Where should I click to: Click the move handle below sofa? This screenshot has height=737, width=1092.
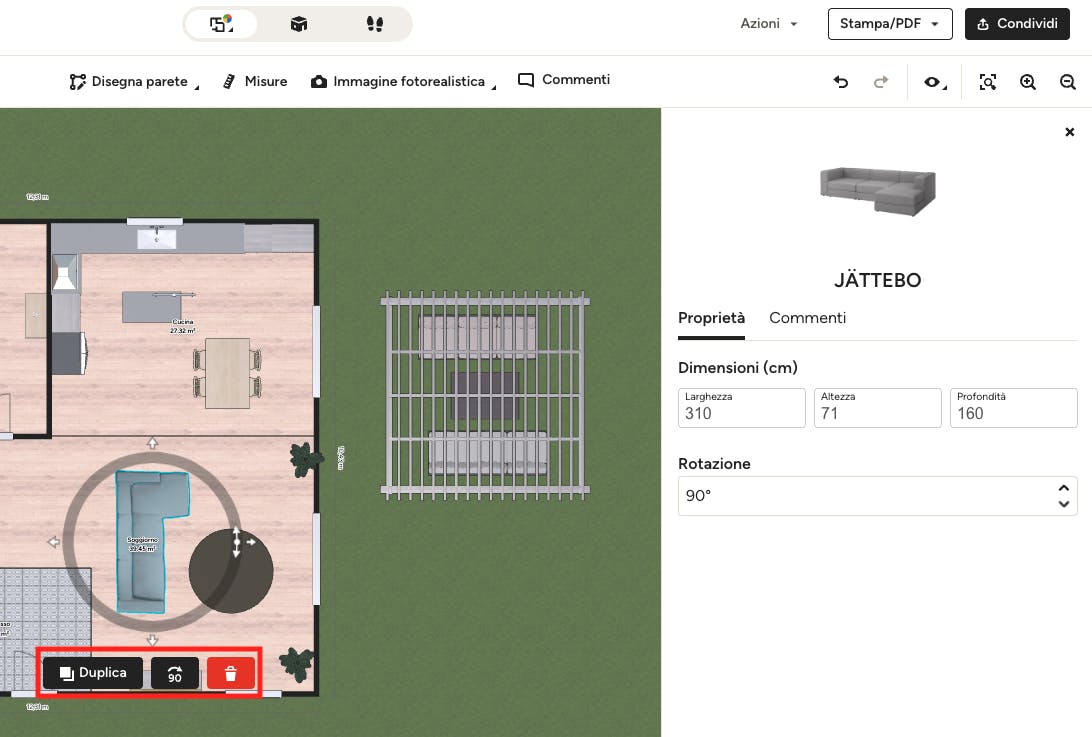coord(152,639)
